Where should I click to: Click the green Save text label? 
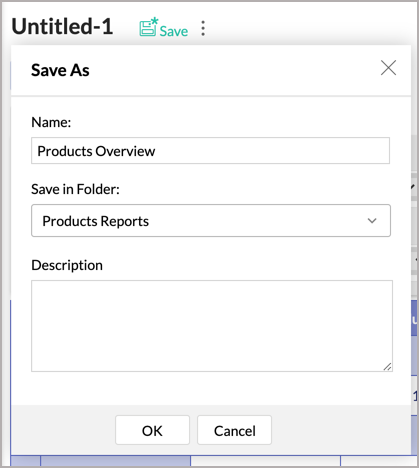click(174, 31)
